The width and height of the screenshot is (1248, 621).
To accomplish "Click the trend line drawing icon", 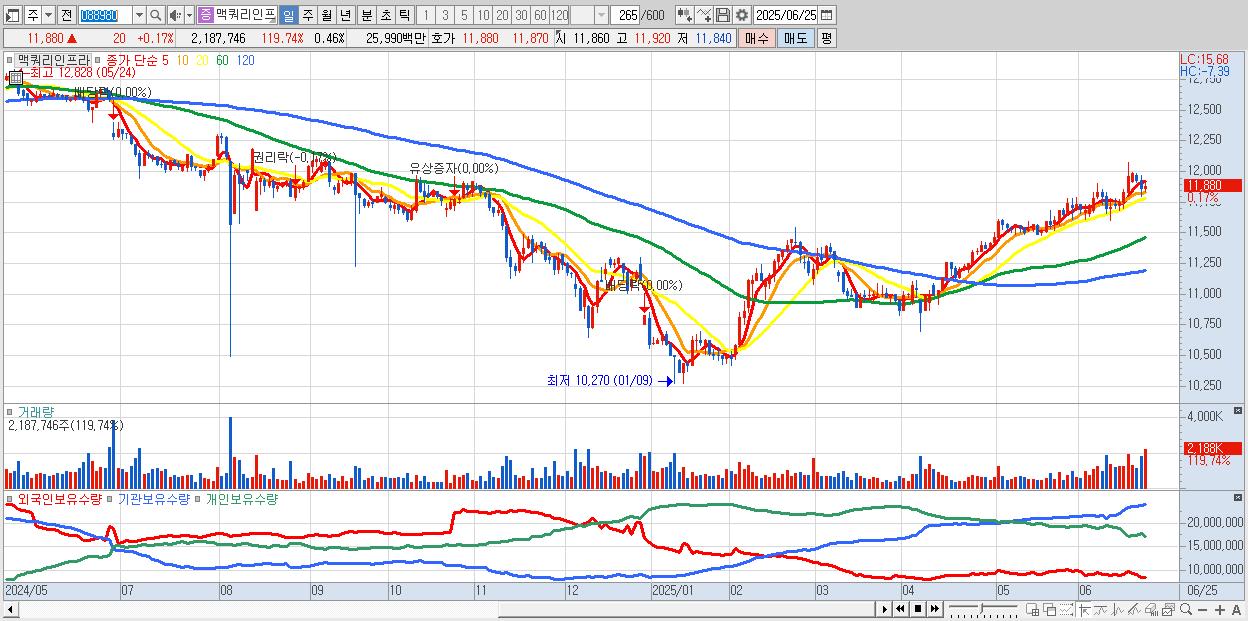I will (1101, 610).
